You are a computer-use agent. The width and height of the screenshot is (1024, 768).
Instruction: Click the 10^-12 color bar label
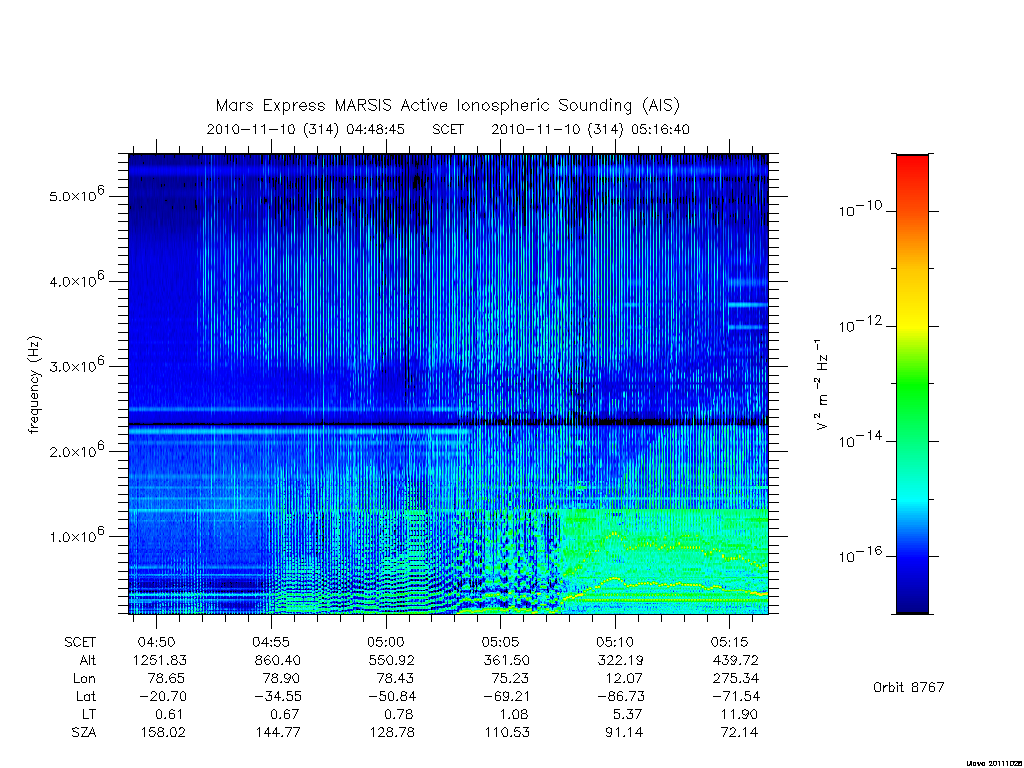tap(860, 324)
